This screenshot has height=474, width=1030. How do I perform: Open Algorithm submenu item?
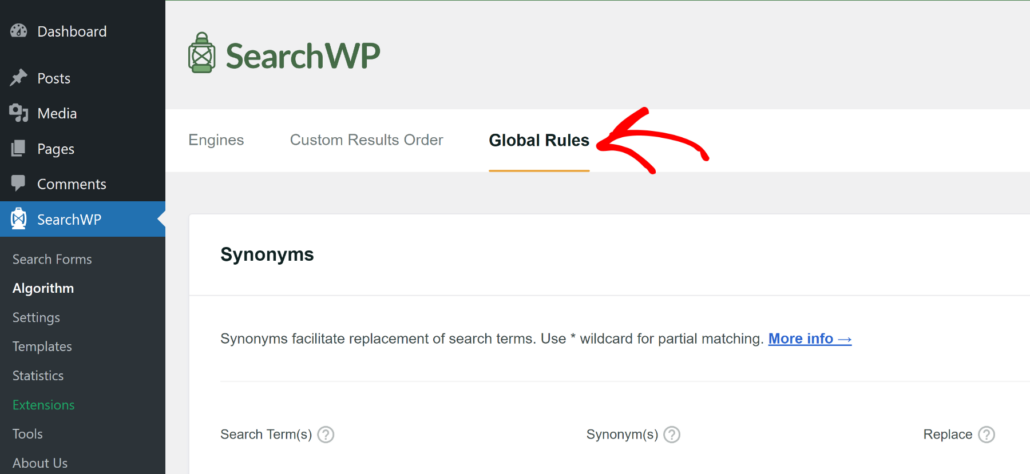pos(43,288)
